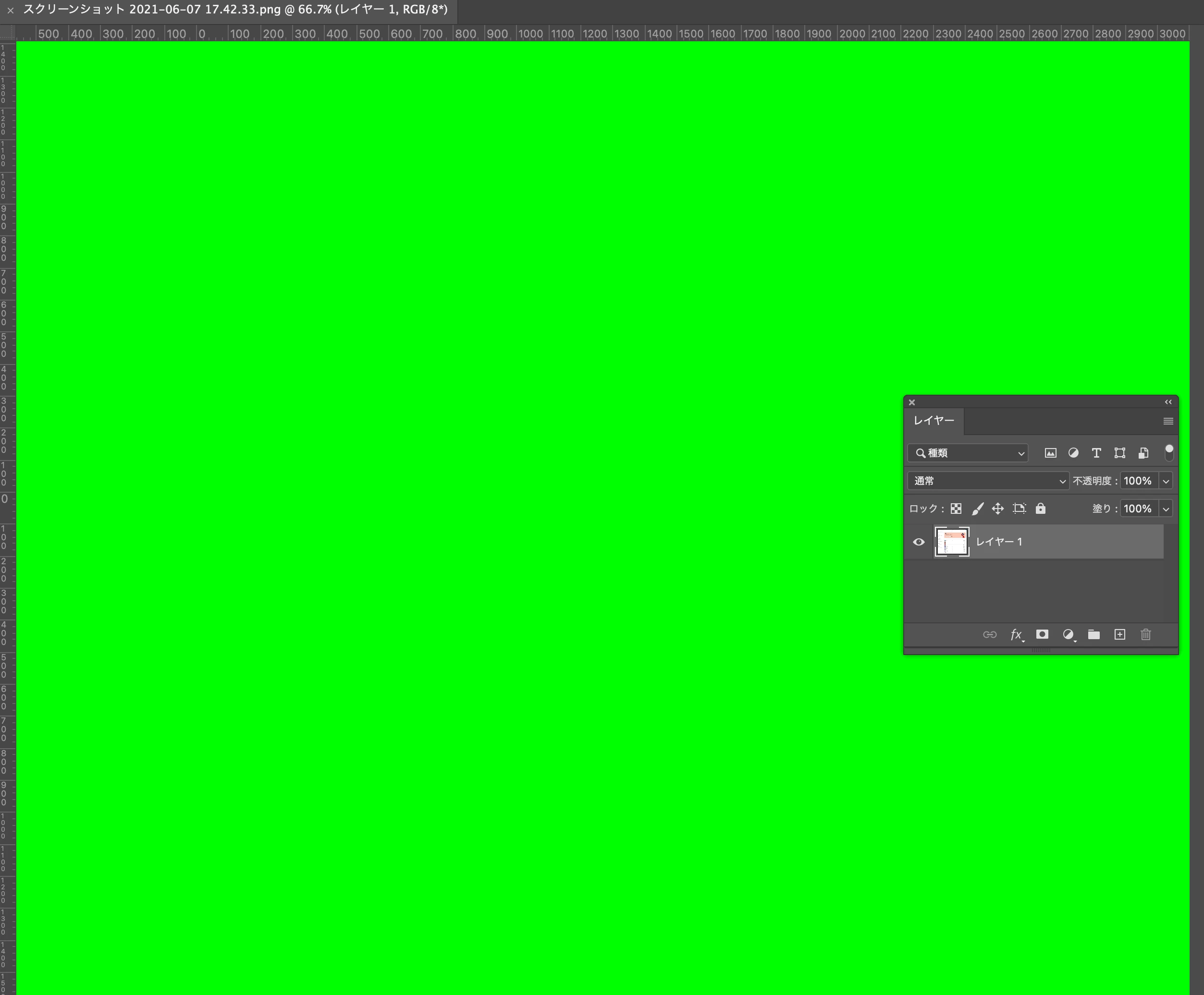1204x995 pixels.
Task: Filter for shape layers icon
Action: pos(1120,453)
